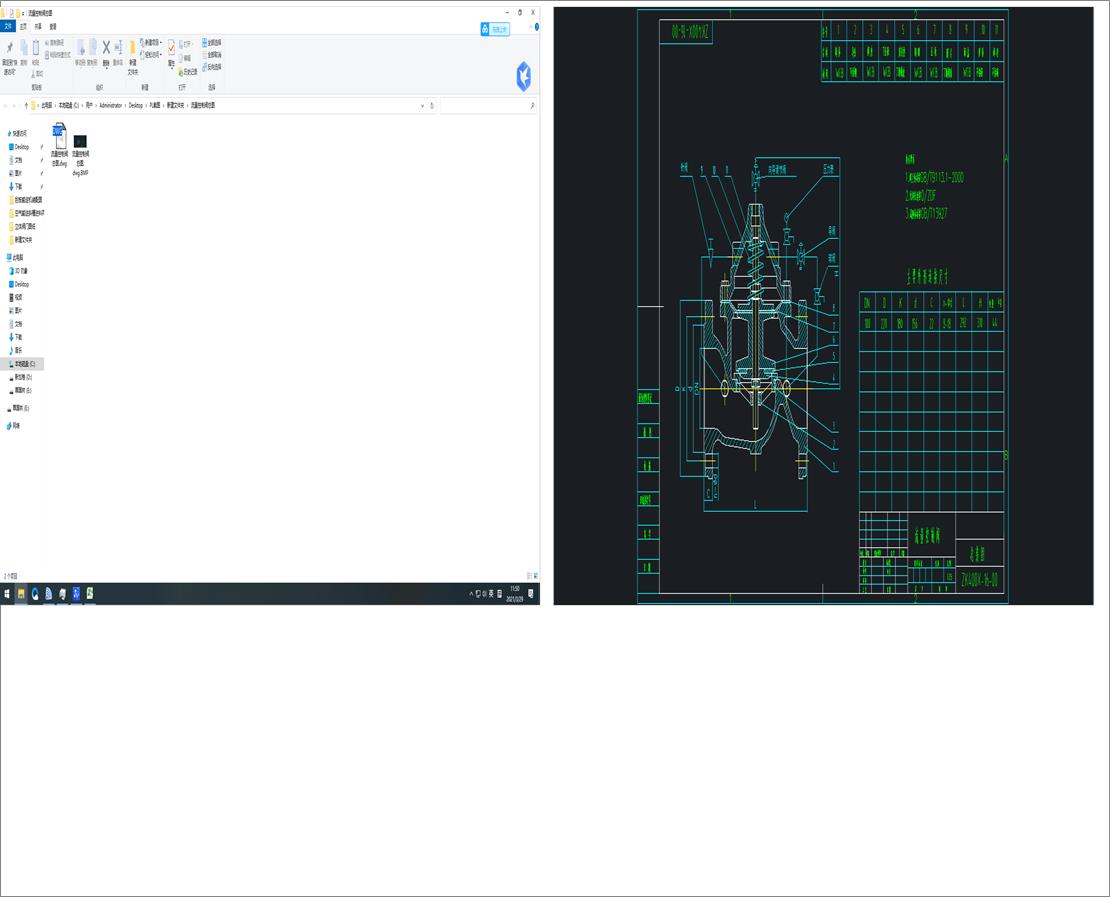This screenshot has width=1110, height=897.
Task: Click the blue upload button near title bar
Action: [x=495, y=30]
